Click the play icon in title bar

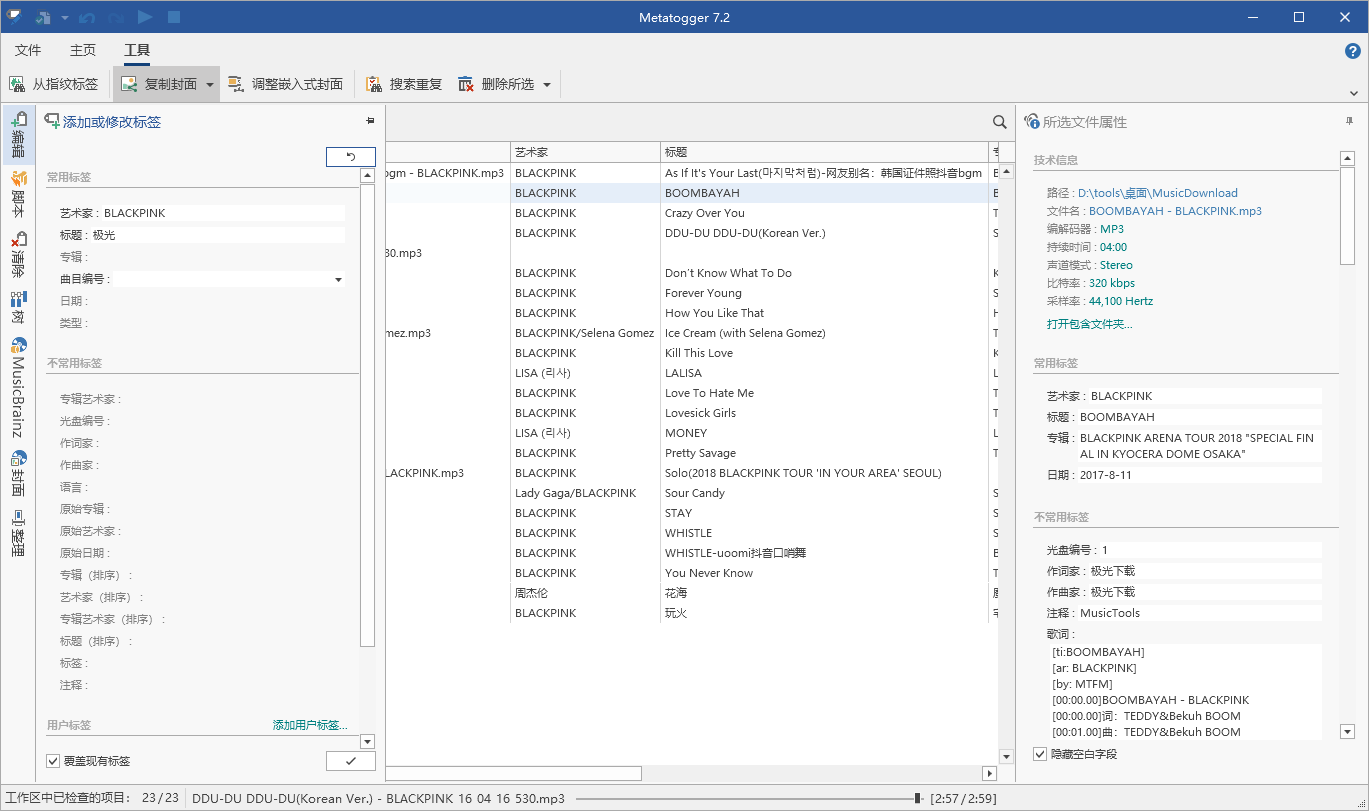145,17
